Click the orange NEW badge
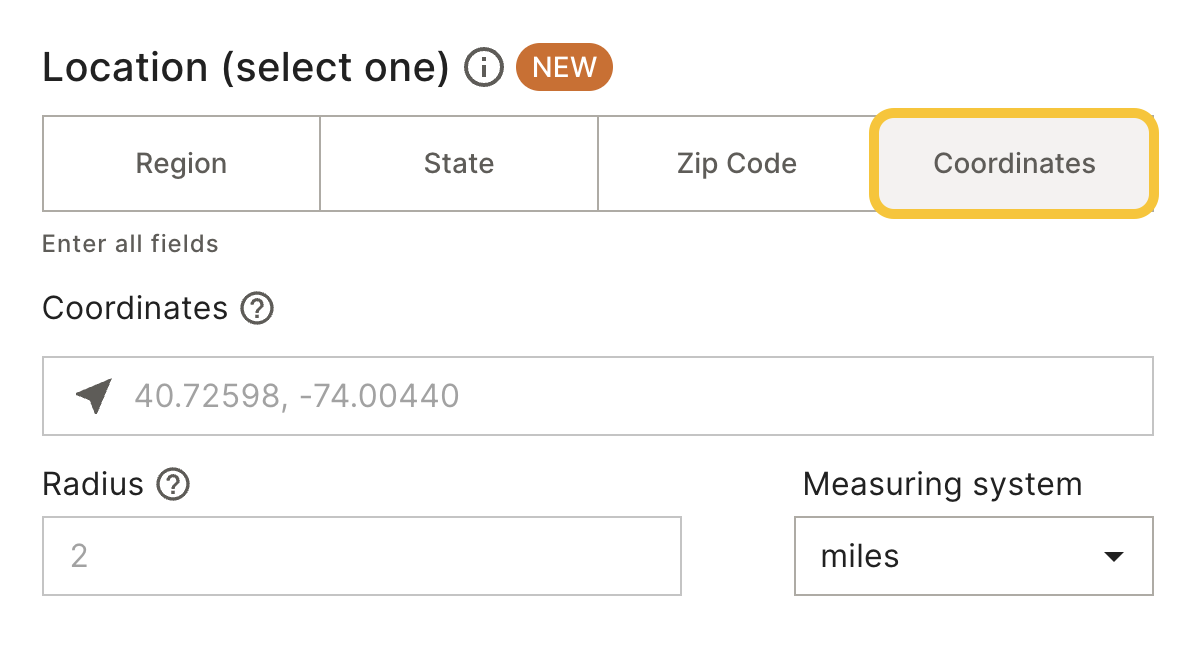 [x=565, y=67]
